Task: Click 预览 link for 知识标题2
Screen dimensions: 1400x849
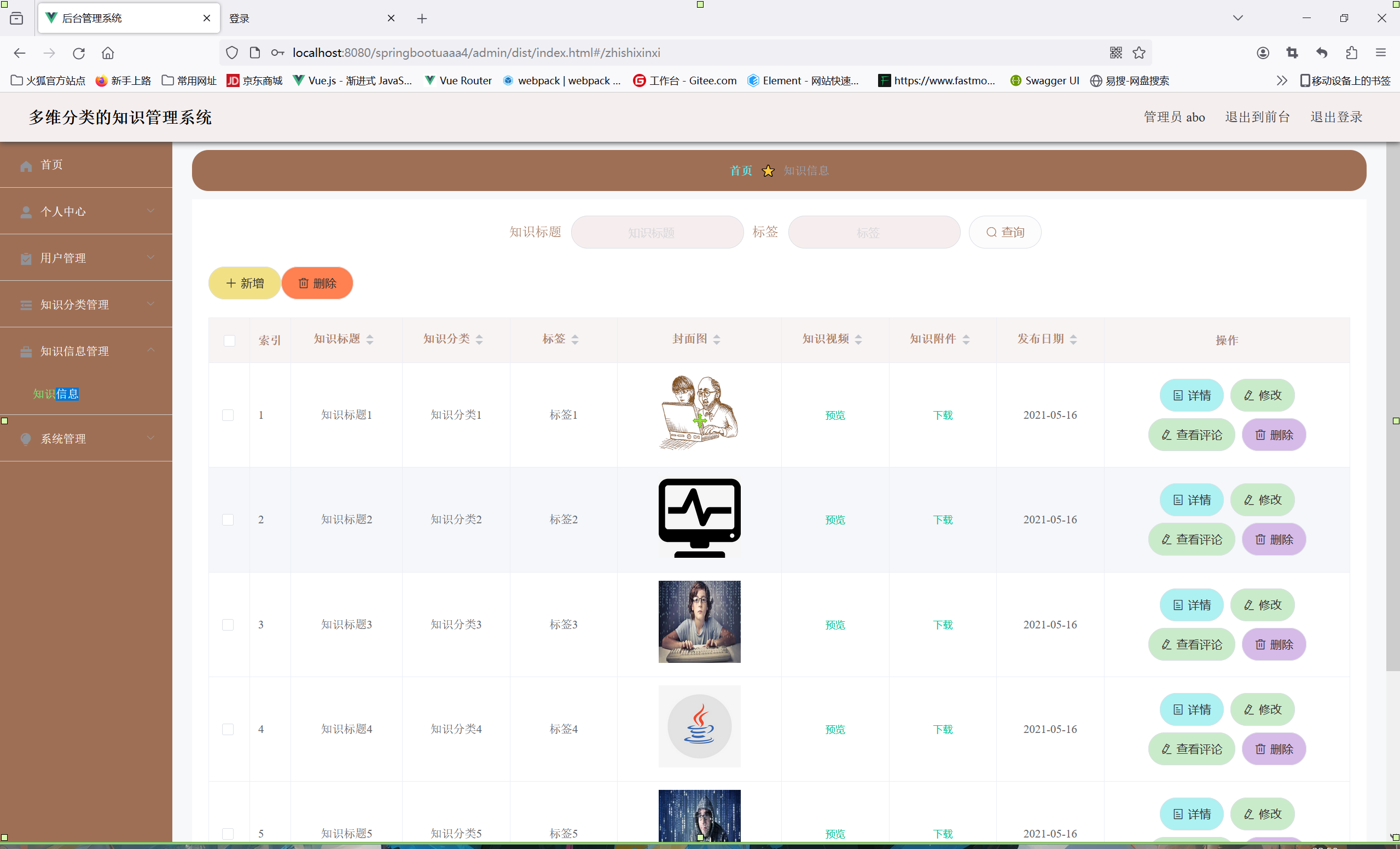Action: pyautogui.click(x=835, y=520)
